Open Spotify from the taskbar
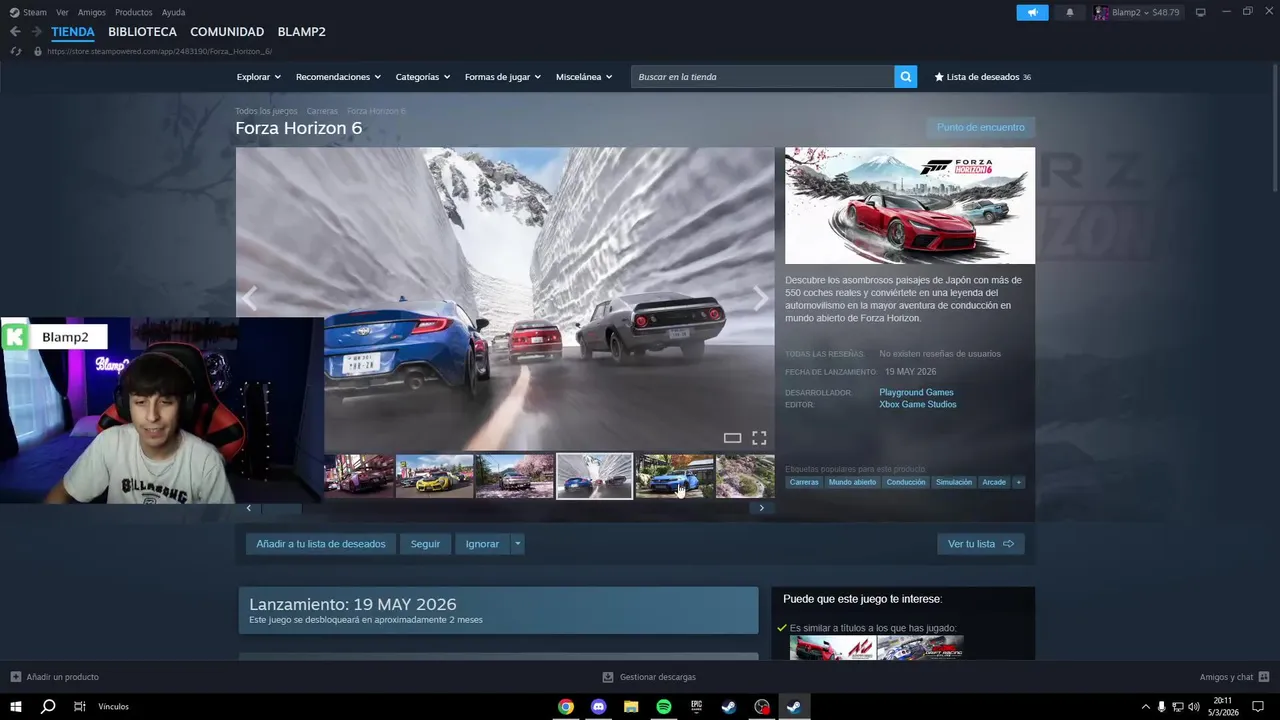 pos(664,707)
